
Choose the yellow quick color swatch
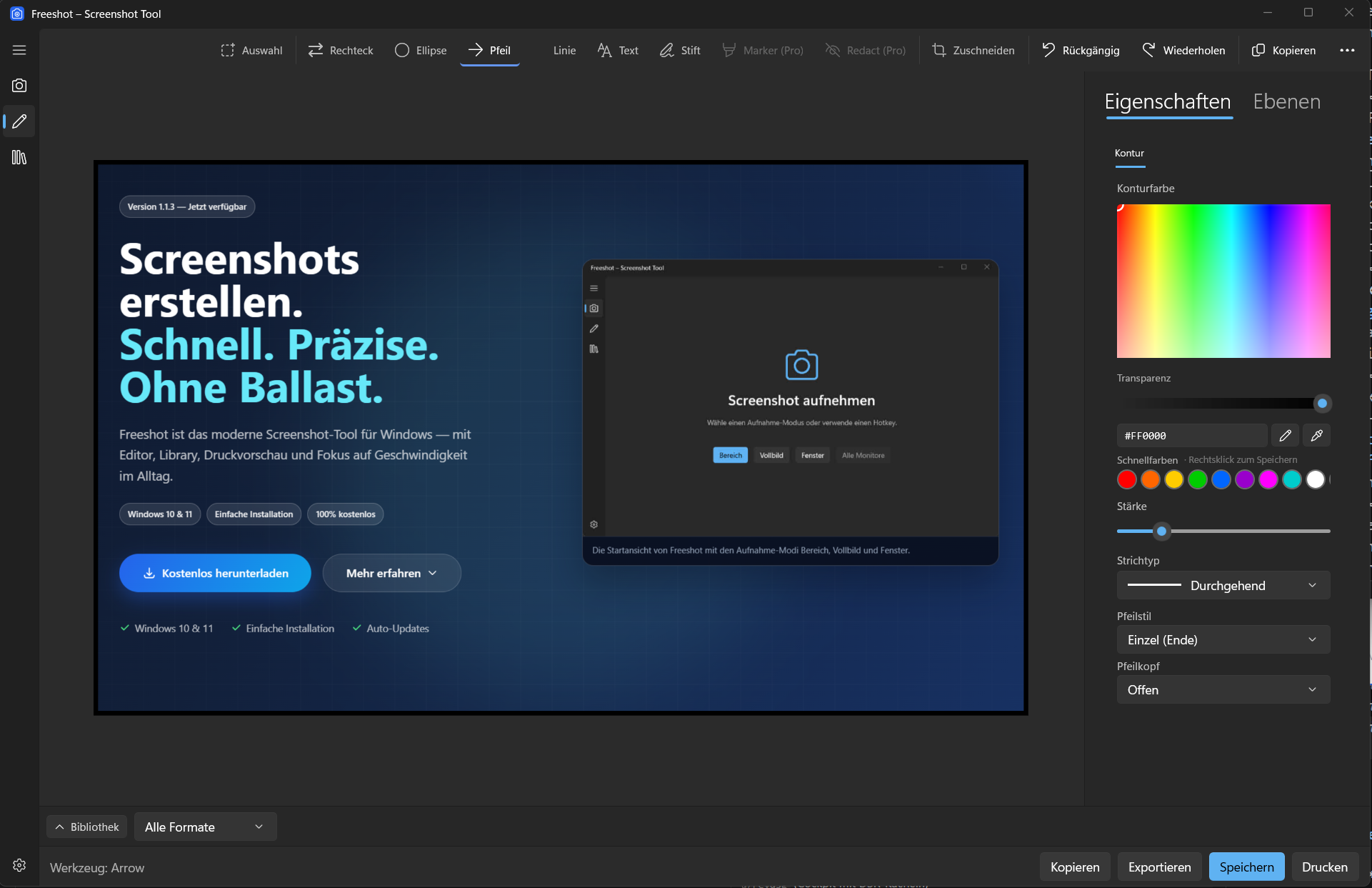click(1173, 480)
